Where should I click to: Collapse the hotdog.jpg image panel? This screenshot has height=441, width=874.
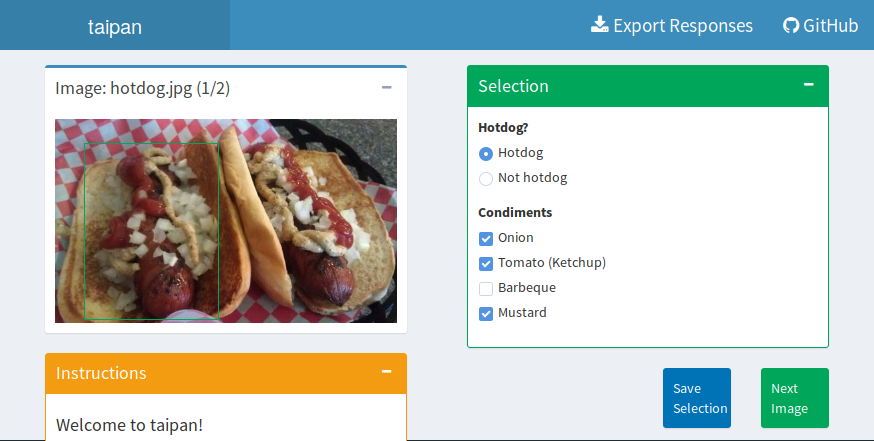click(x=387, y=88)
